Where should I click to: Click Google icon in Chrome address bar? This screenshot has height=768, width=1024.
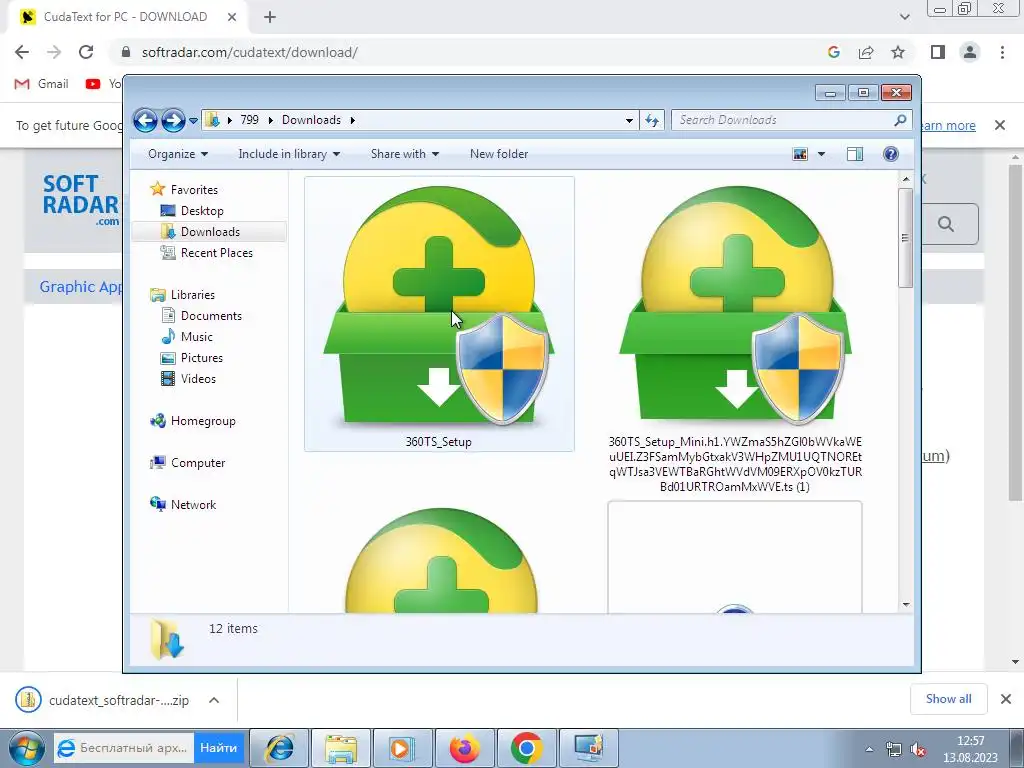tap(833, 52)
